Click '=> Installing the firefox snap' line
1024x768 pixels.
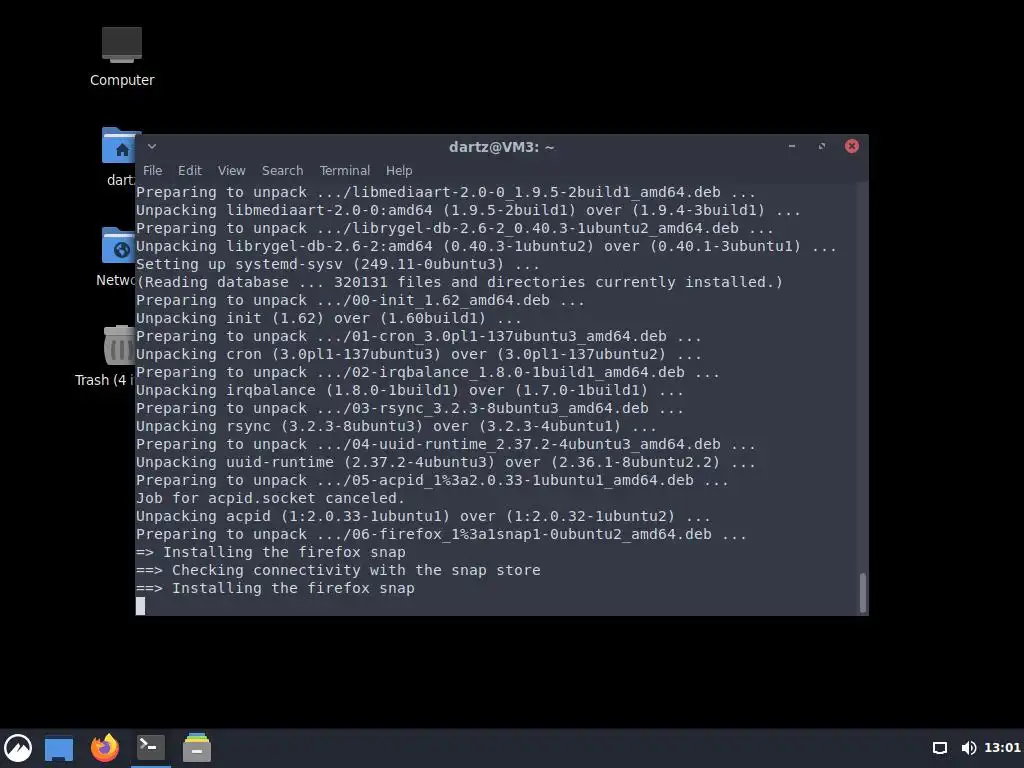click(x=270, y=552)
